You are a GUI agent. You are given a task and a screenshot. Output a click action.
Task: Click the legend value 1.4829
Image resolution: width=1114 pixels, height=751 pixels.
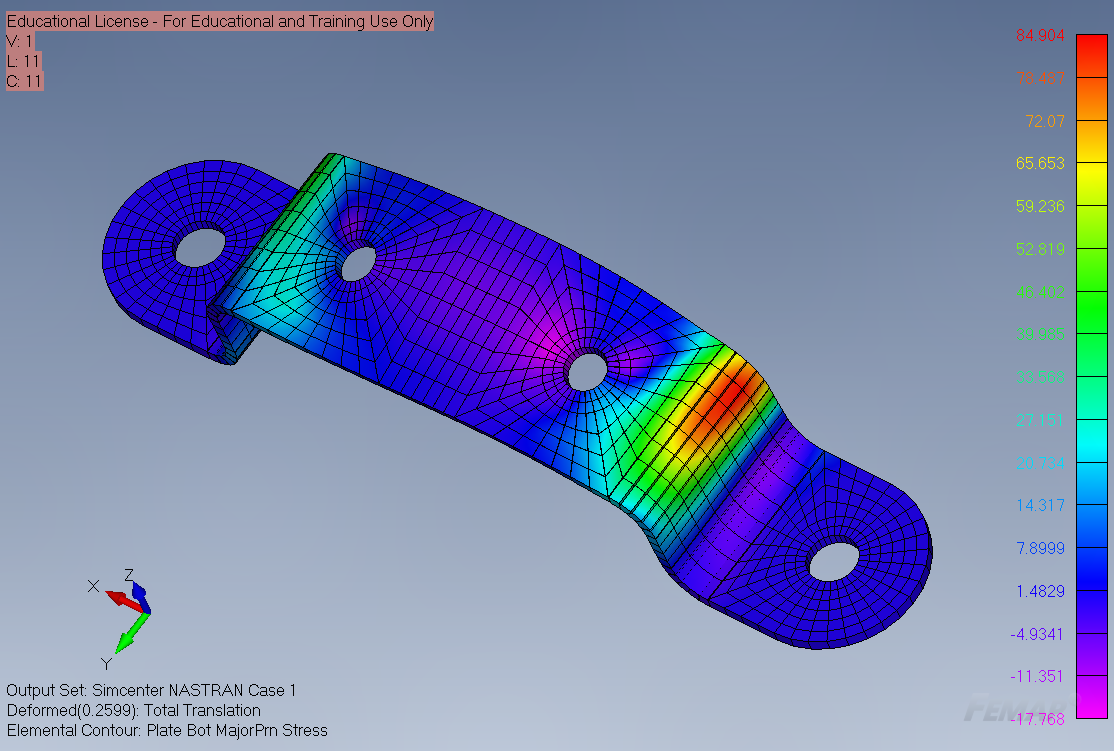1040,591
